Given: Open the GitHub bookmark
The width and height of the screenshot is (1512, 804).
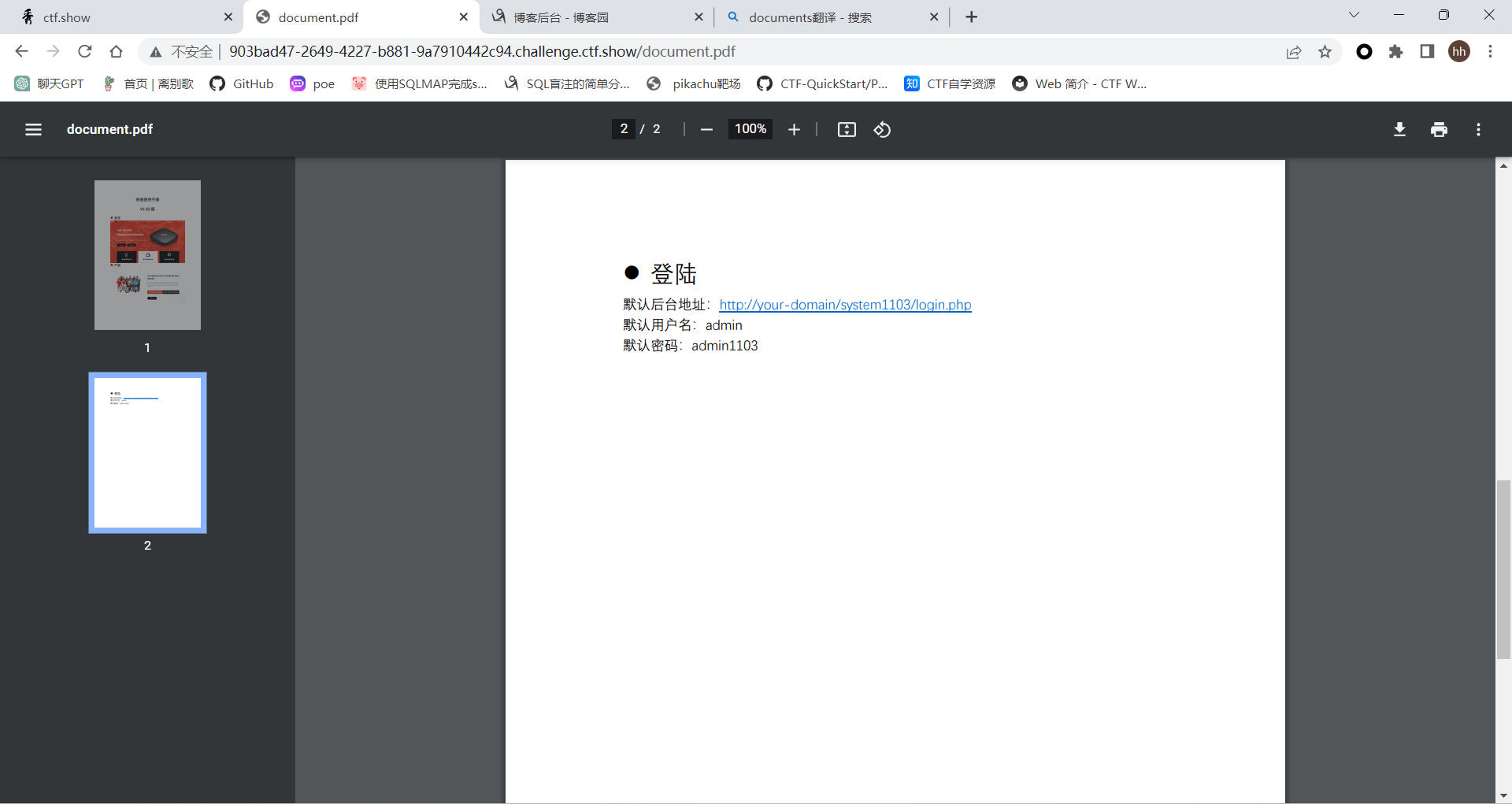Looking at the screenshot, I should [x=242, y=83].
